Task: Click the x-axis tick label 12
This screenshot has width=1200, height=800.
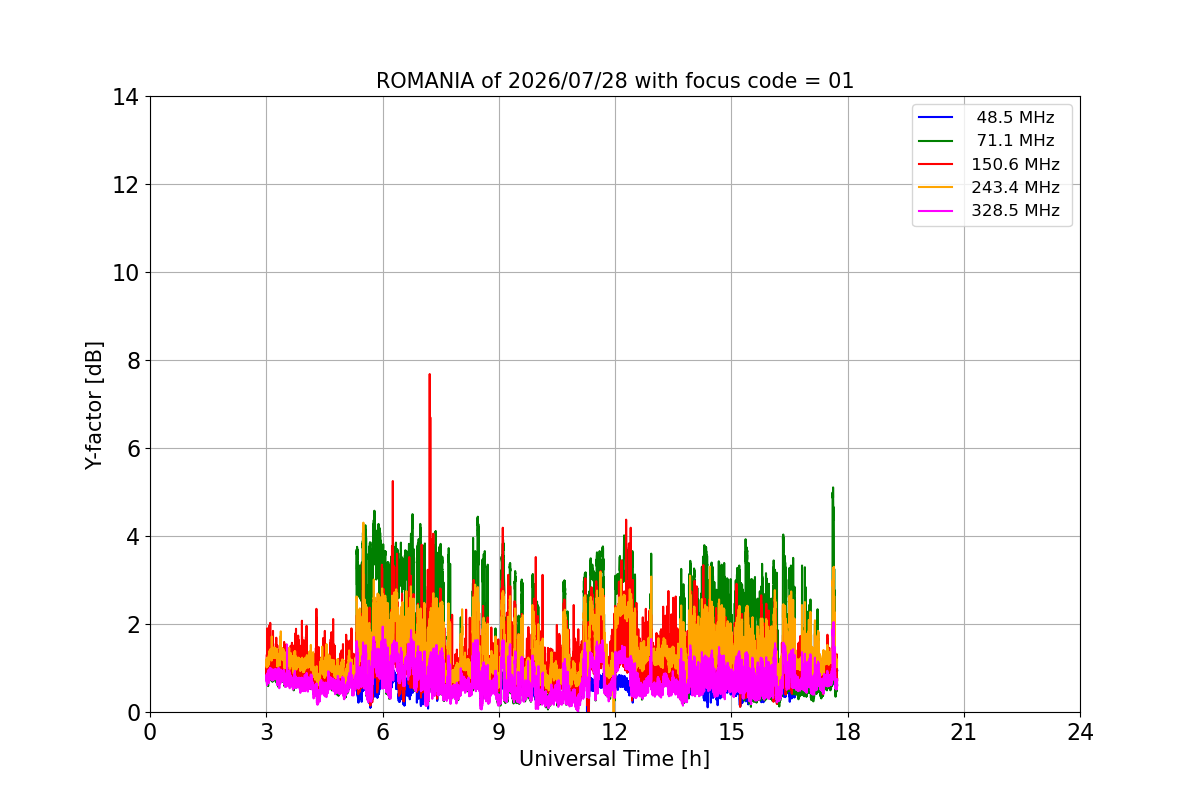Action: [615, 732]
